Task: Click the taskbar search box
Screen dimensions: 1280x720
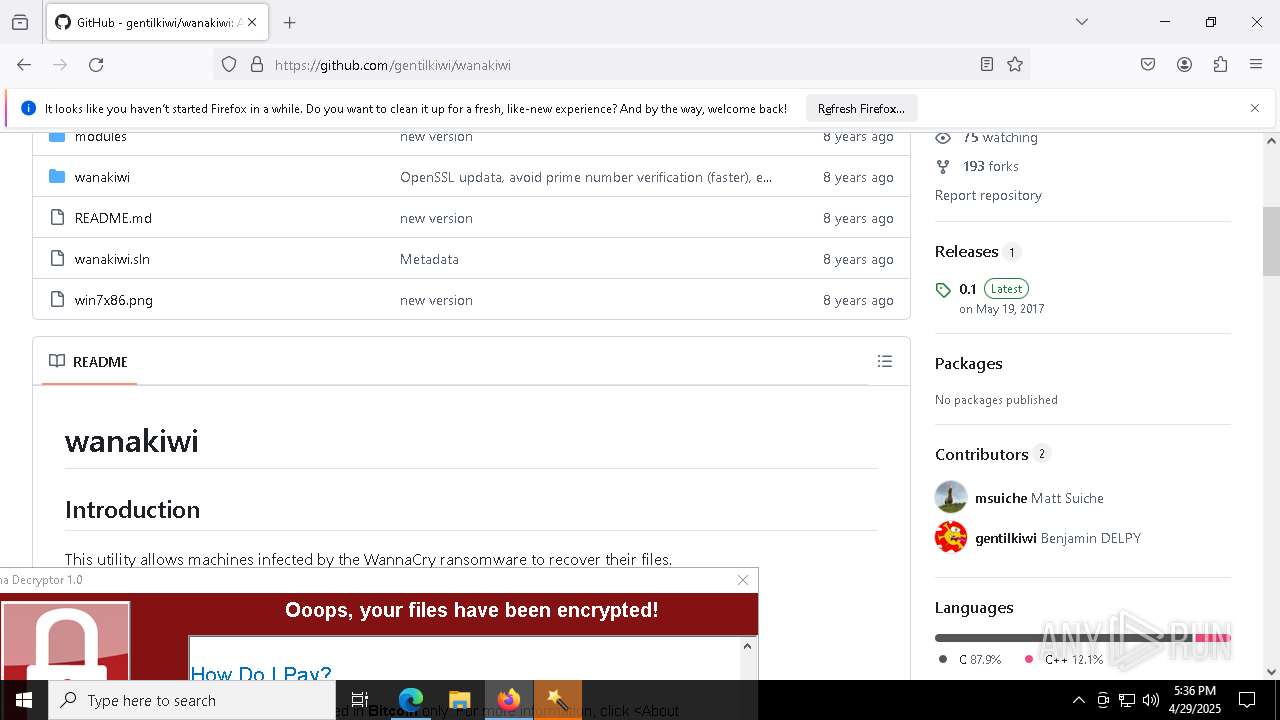Action: (192, 700)
